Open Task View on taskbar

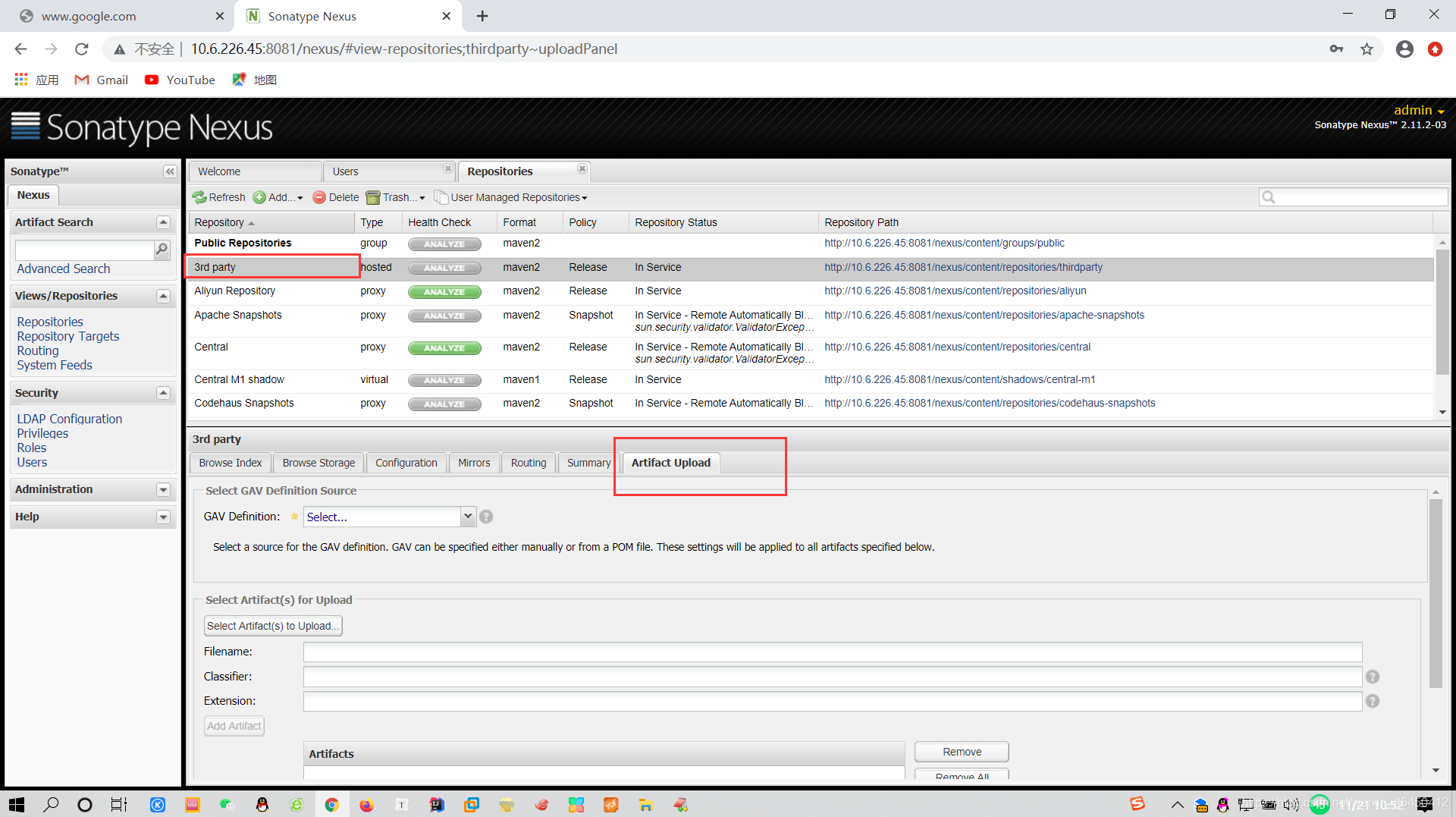pyautogui.click(x=119, y=805)
